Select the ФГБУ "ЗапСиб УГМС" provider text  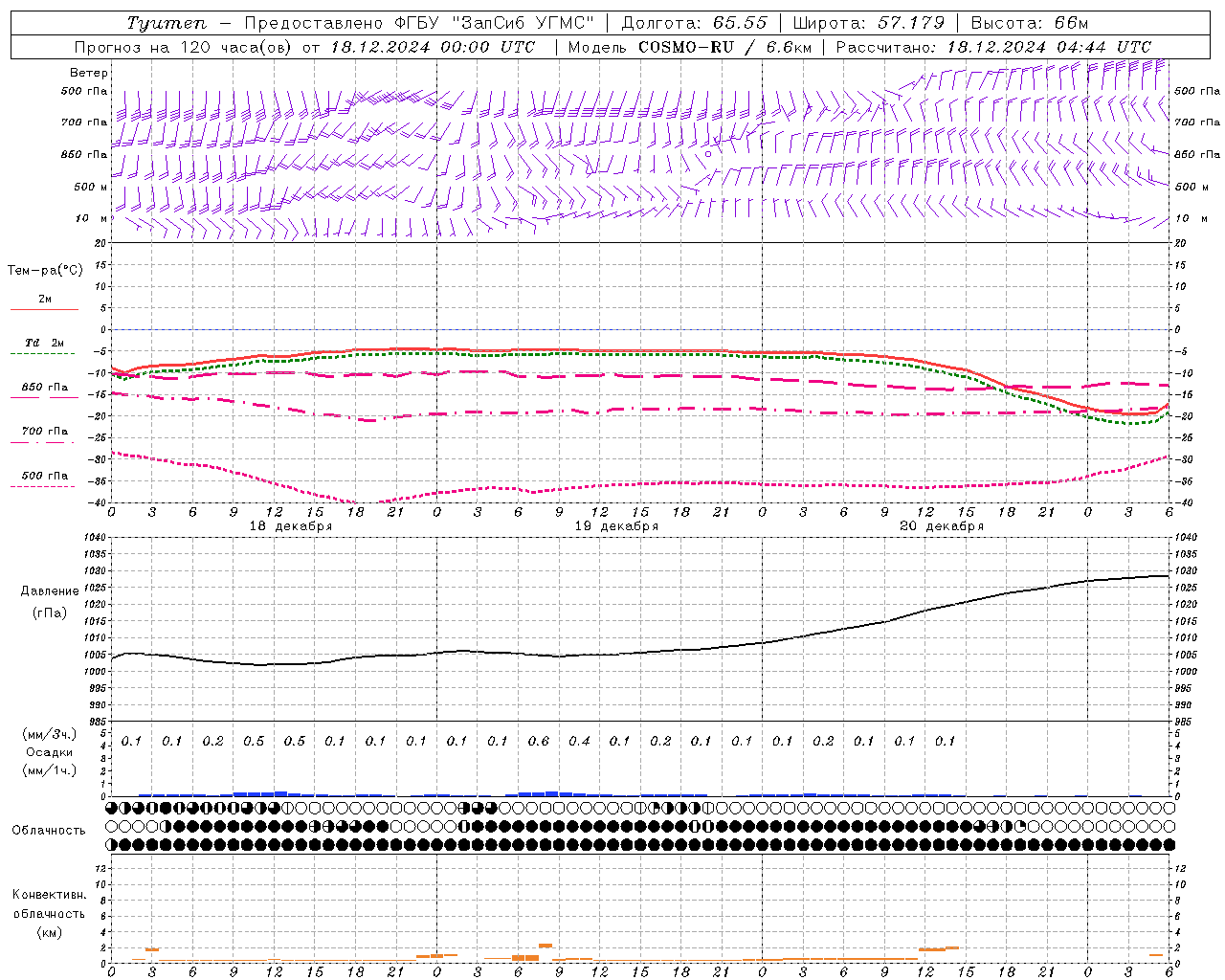tap(495, 23)
